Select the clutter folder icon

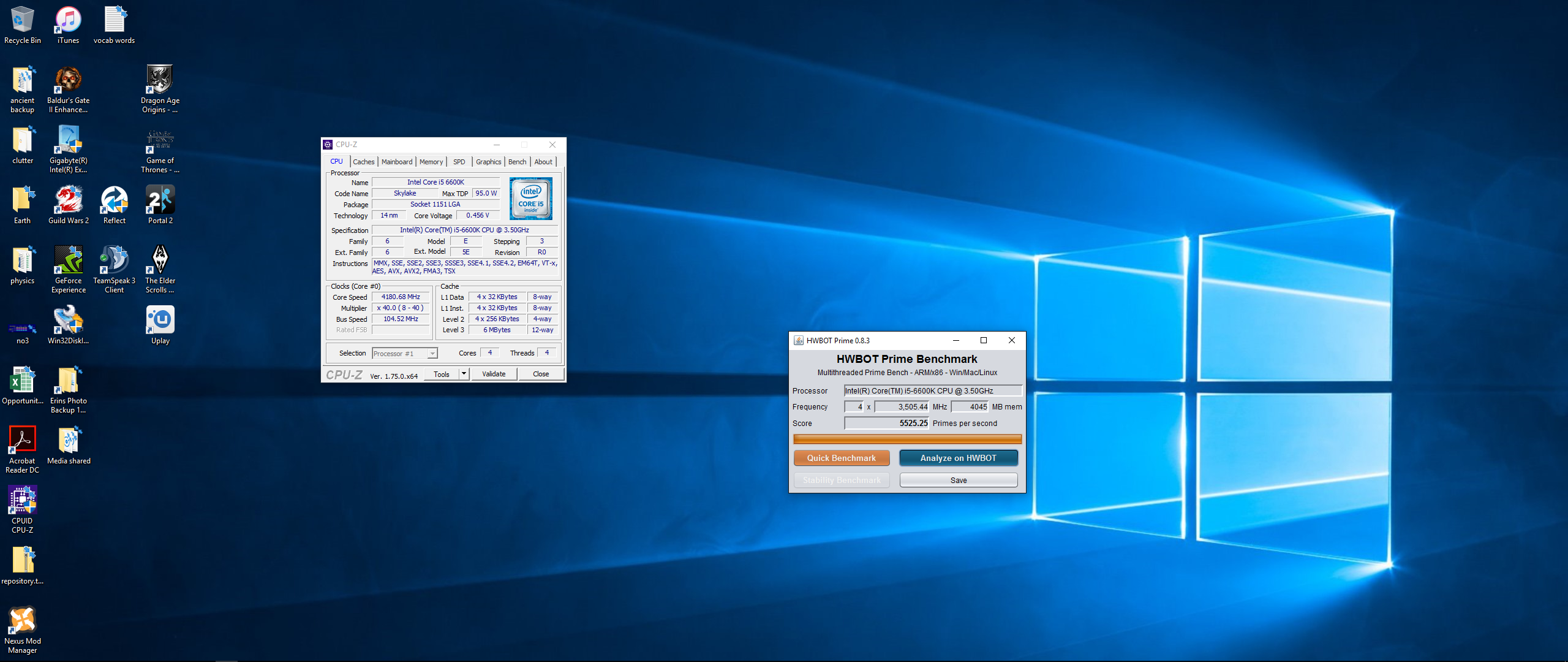[23, 145]
